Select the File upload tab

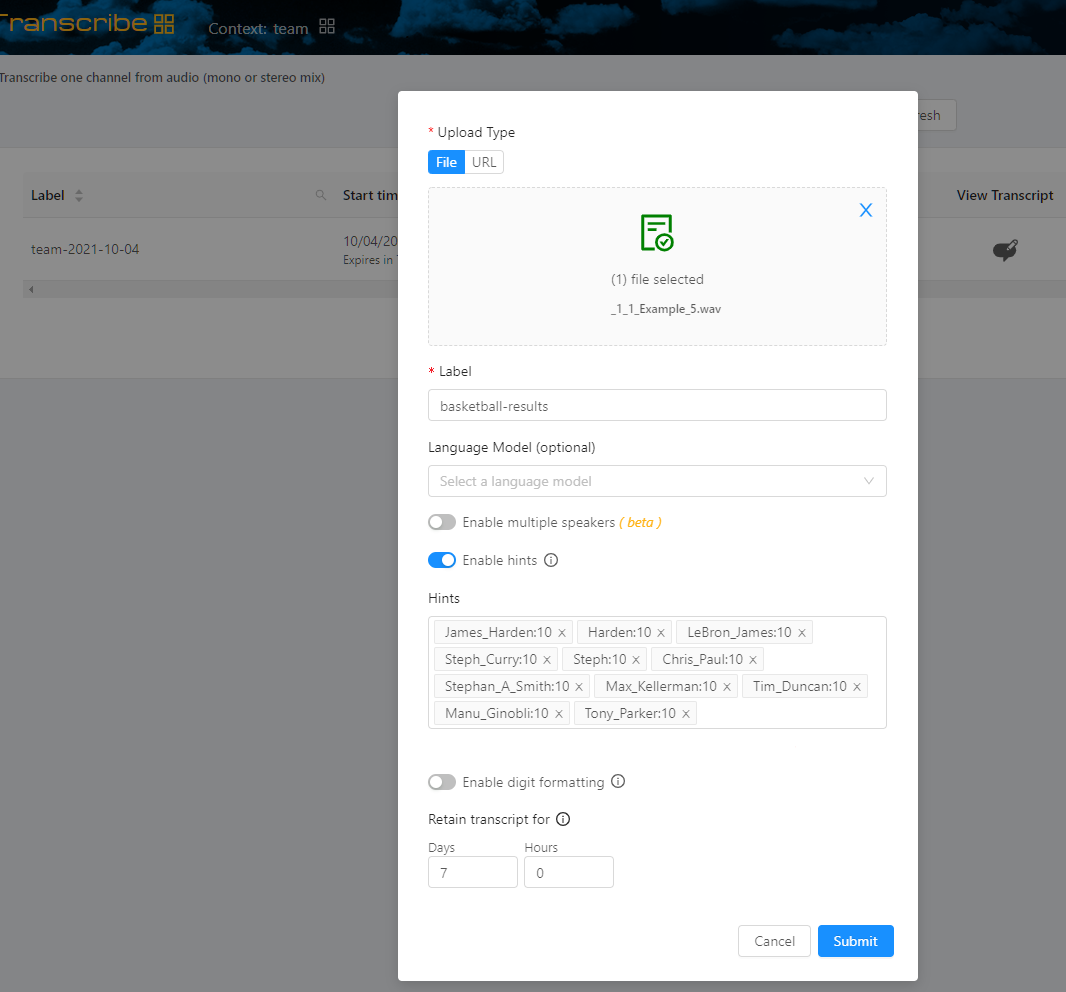446,161
